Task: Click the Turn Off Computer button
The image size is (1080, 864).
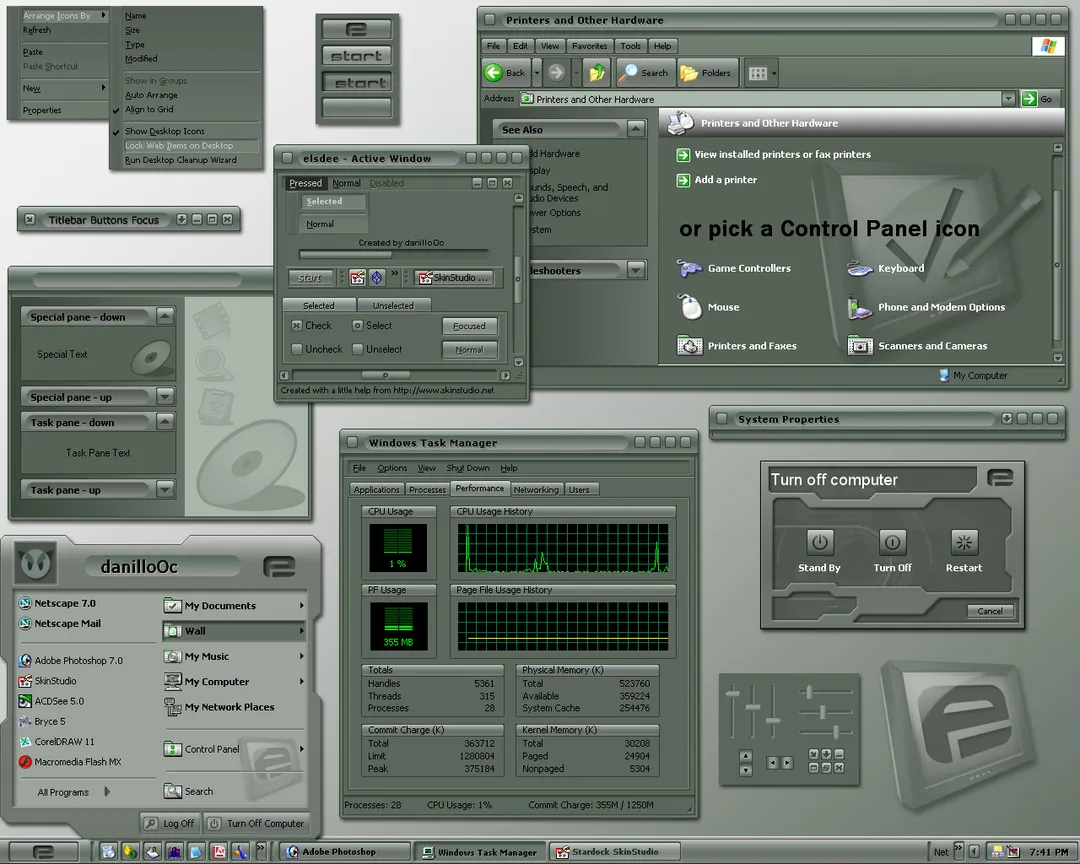Action: [x=256, y=823]
